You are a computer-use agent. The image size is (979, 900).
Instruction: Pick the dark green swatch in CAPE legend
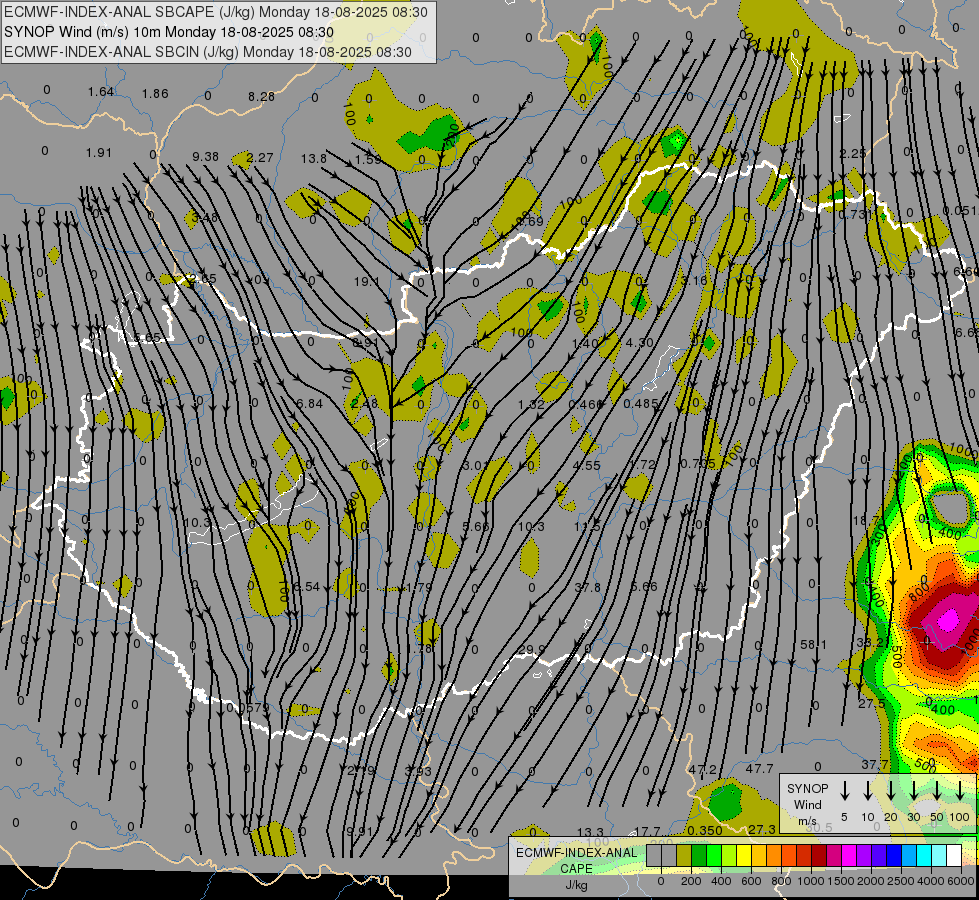tap(699, 856)
